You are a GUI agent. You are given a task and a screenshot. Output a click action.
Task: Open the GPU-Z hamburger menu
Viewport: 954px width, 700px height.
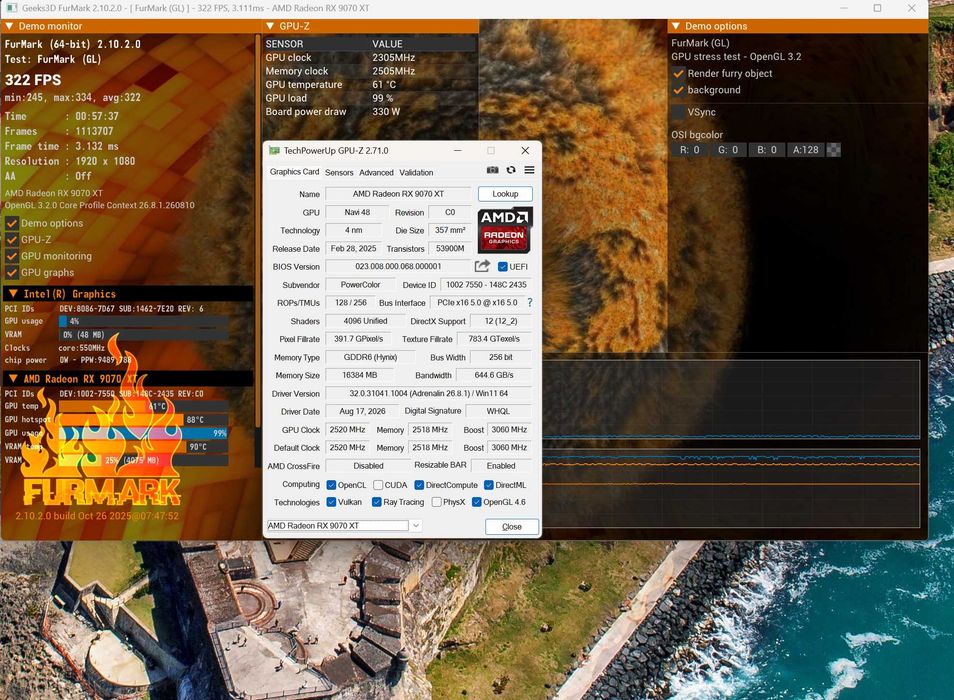tap(529, 170)
